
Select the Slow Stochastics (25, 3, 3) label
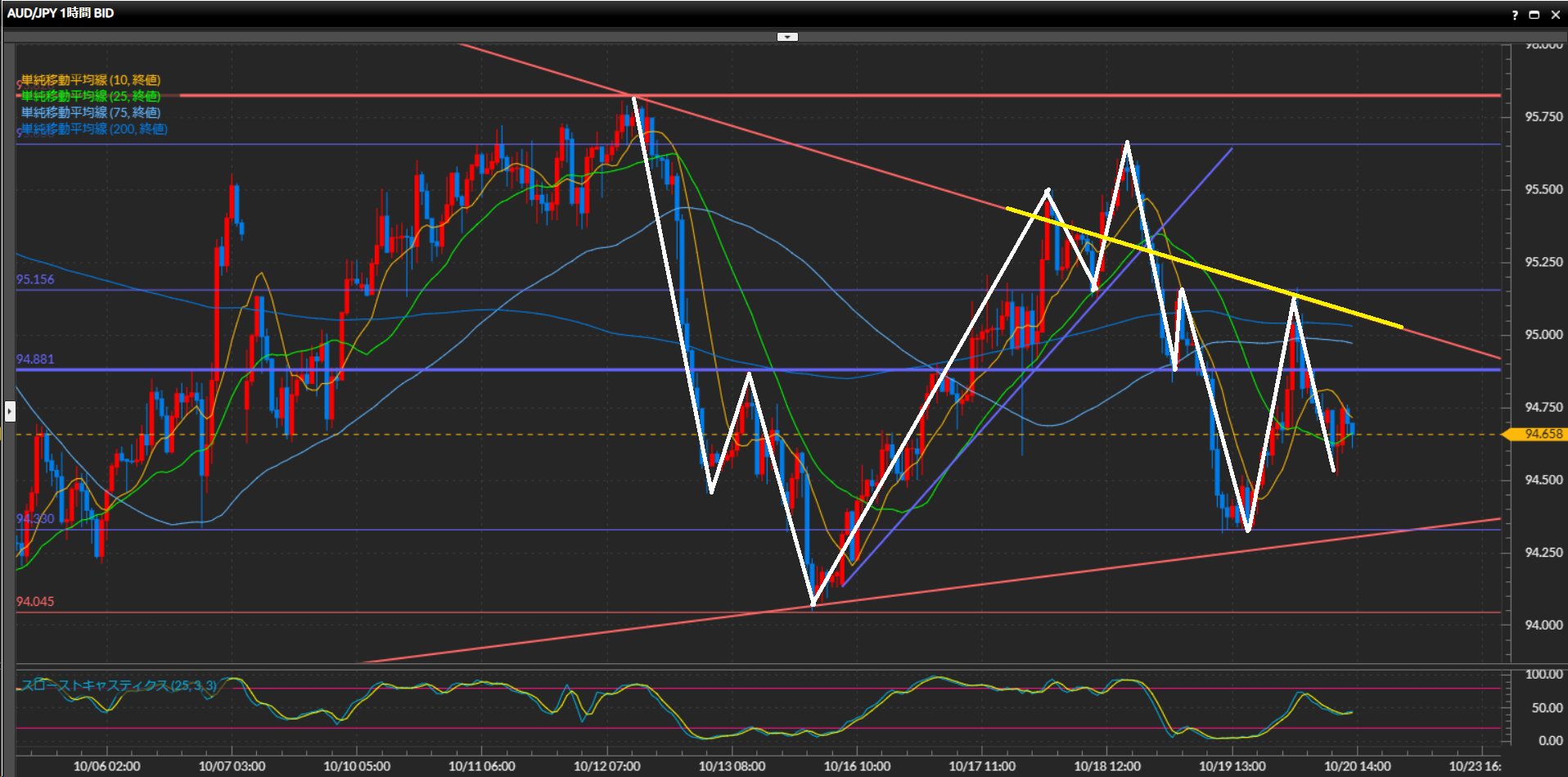point(119,685)
